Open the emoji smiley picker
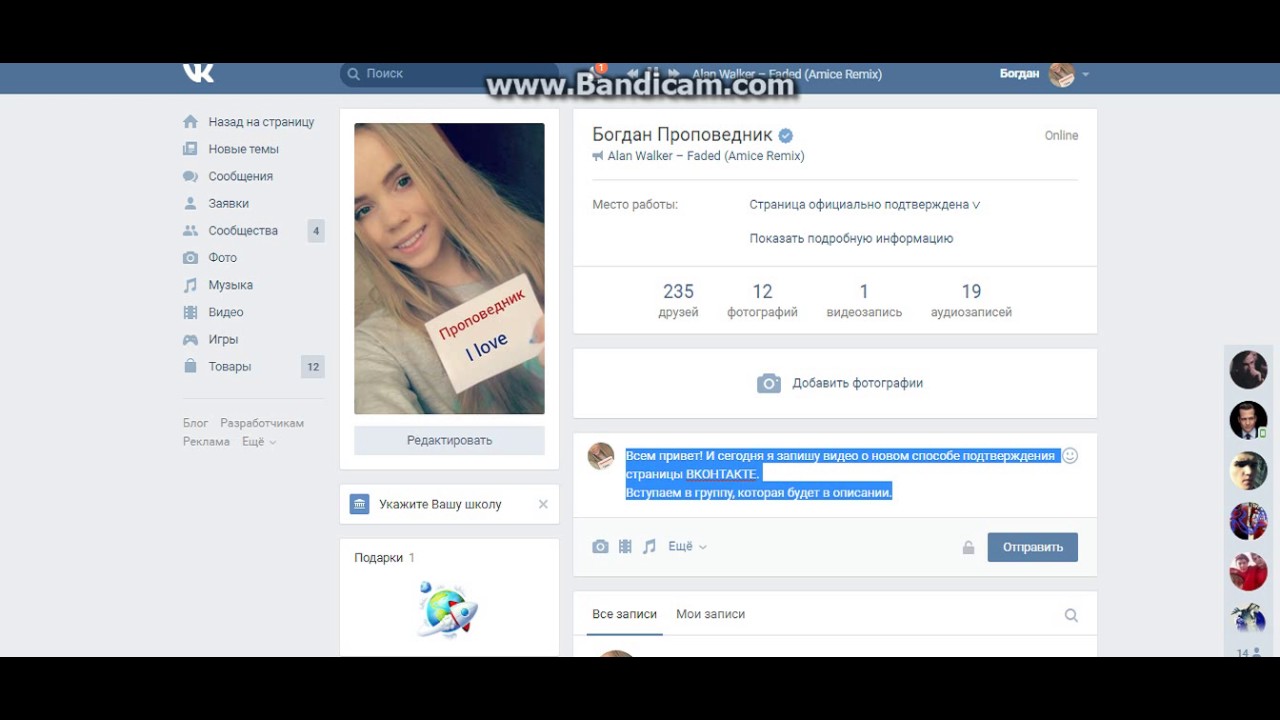Image resolution: width=1280 pixels, height=720 pixels. pos(1069,456)
